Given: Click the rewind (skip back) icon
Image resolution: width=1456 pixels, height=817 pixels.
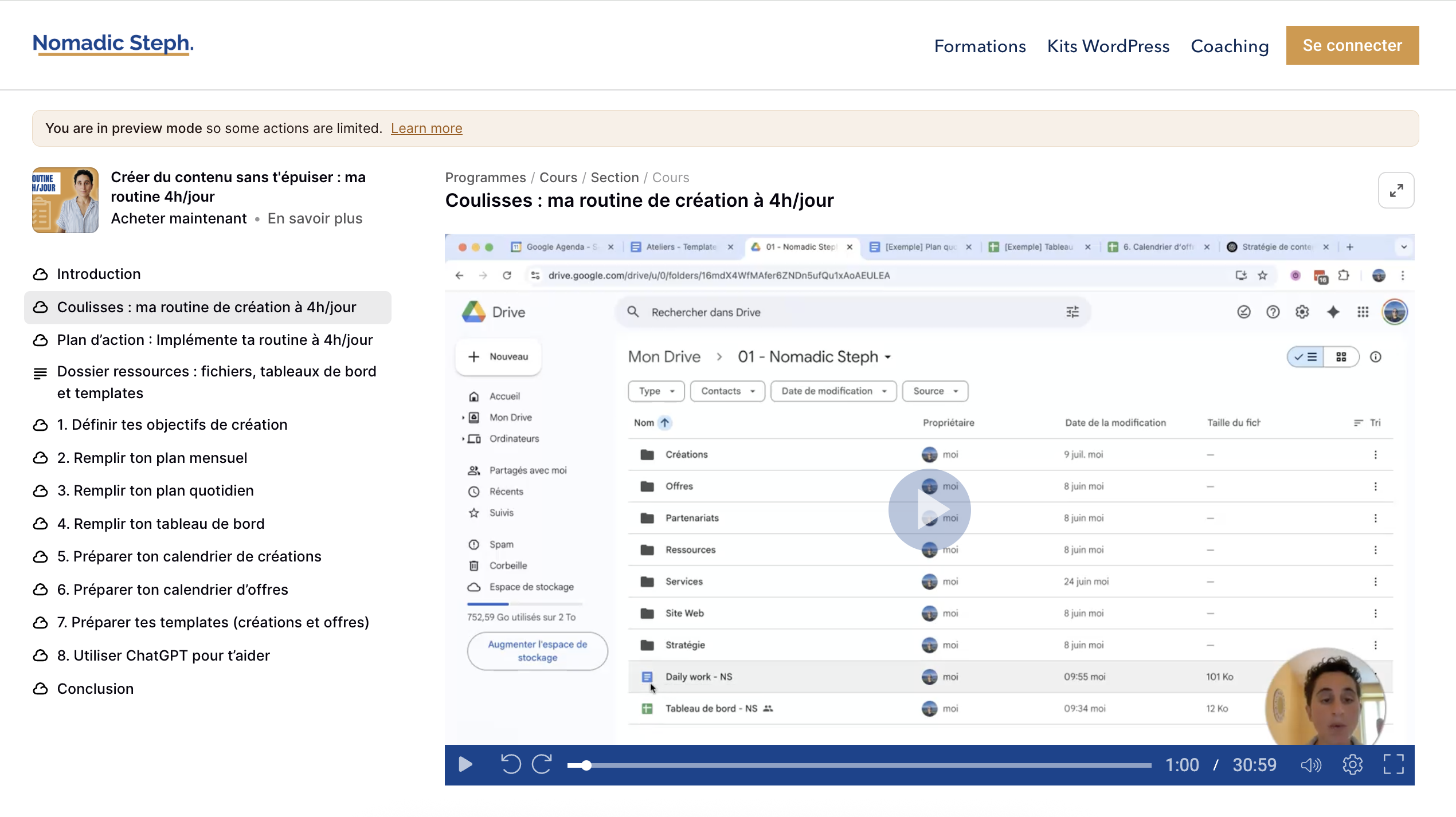Looking at the screenshot, I should coord(511,765).
